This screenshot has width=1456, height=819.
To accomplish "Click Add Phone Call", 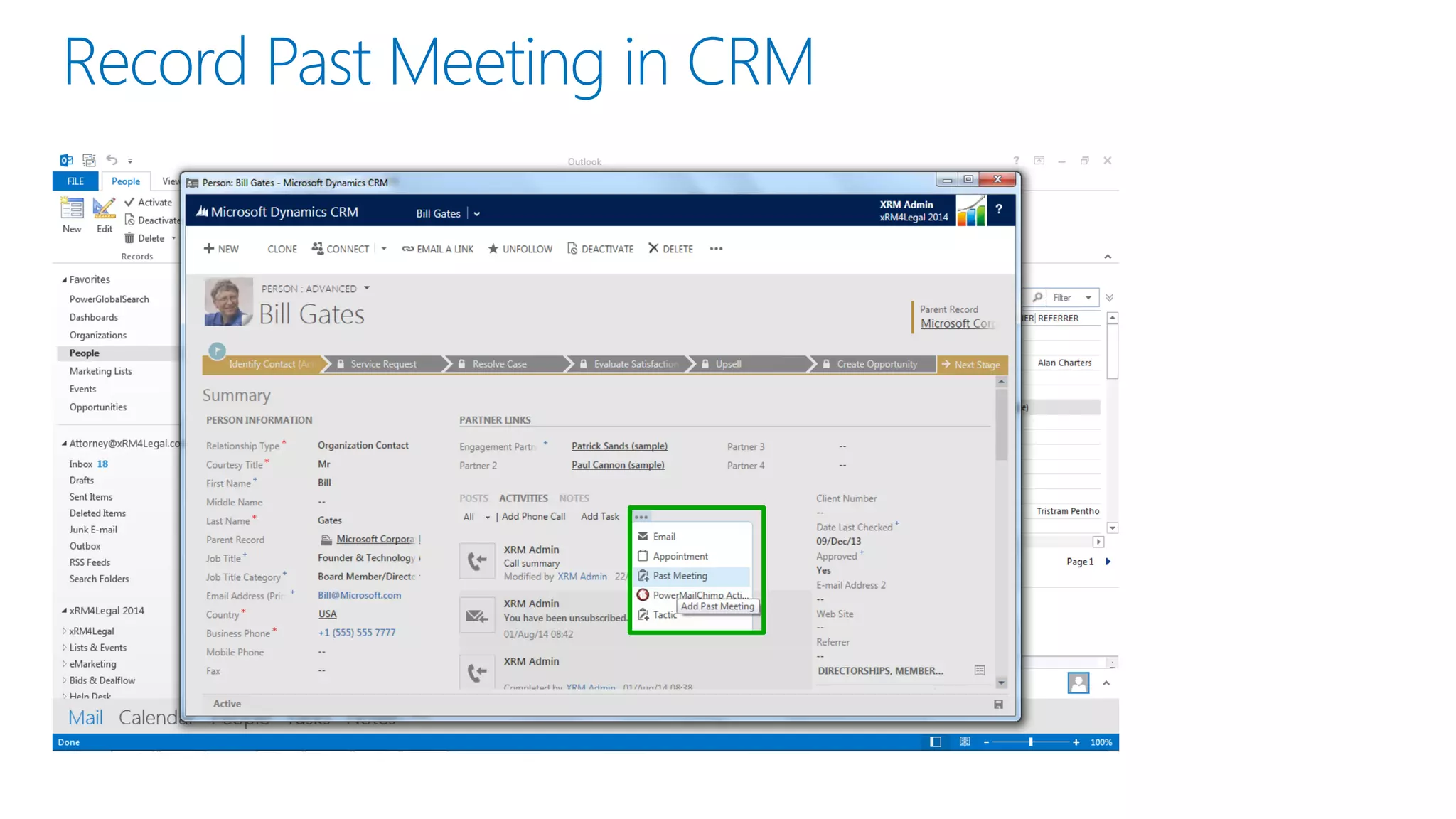I will point(533,516).
